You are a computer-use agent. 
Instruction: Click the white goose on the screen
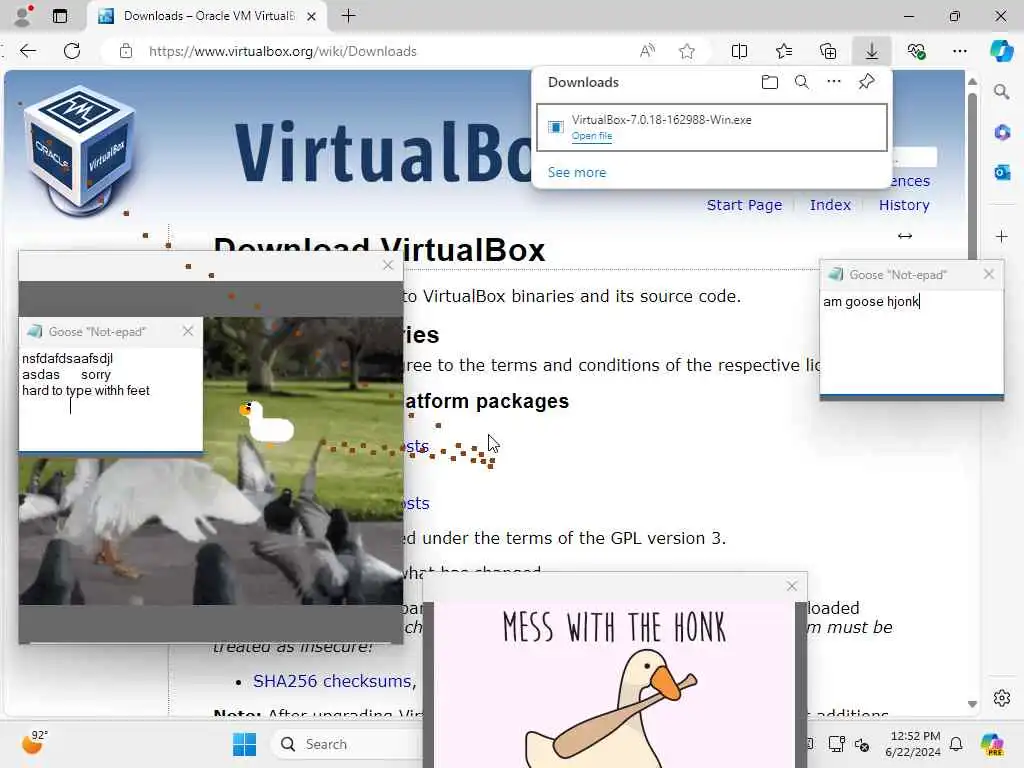[x=266, y=422]
